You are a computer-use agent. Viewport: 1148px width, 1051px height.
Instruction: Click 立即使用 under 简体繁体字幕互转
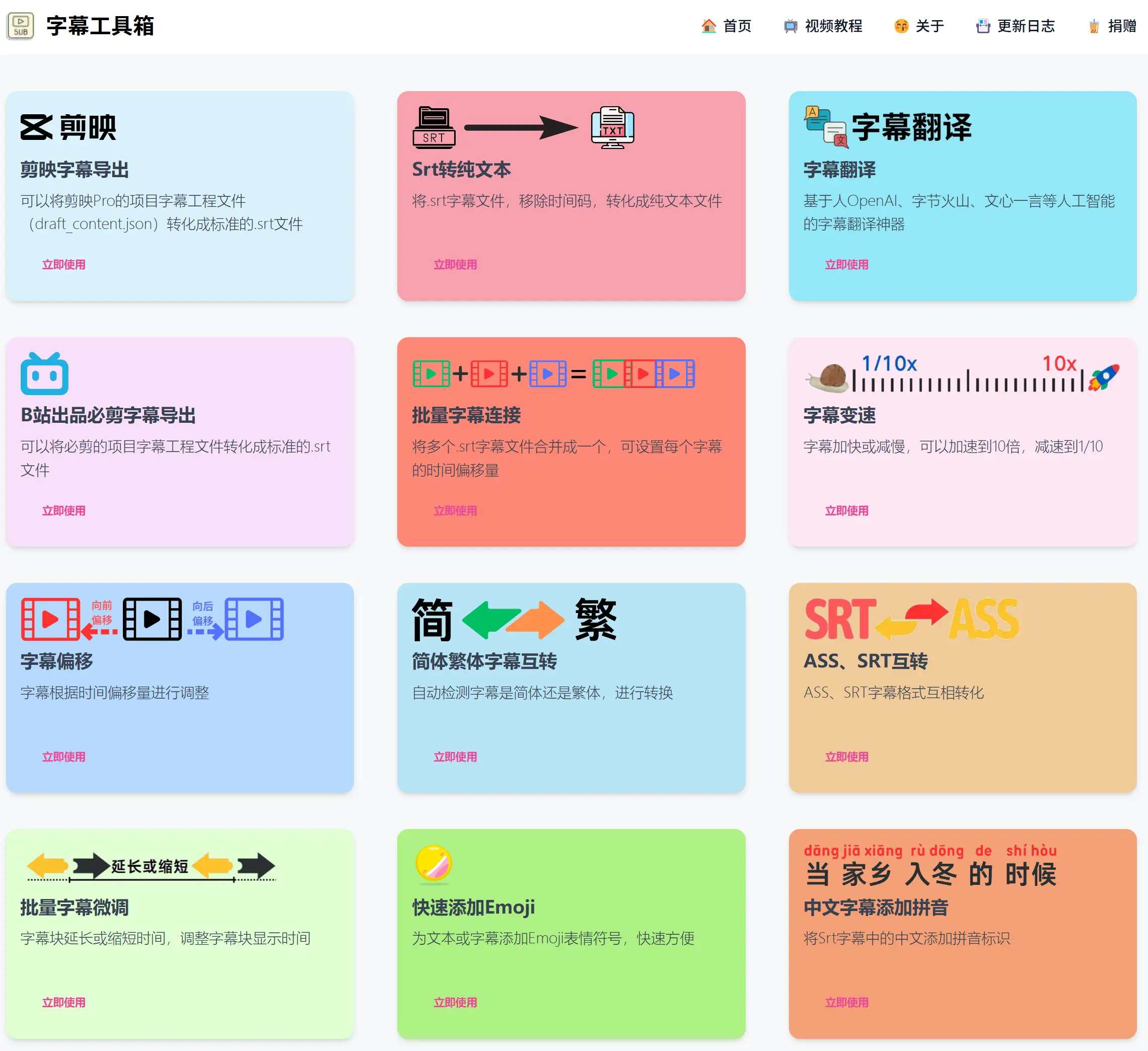tap(456, 757)
